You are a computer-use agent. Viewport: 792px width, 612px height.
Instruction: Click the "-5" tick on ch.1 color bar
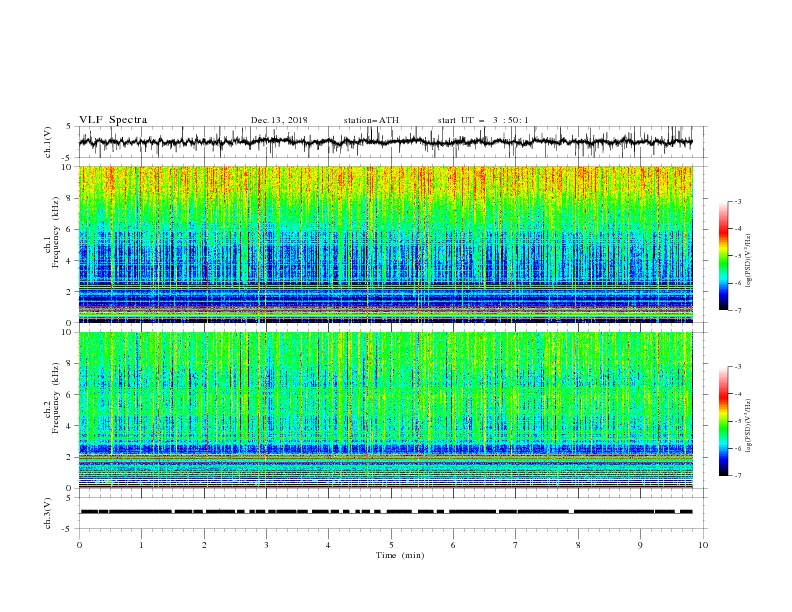click(x=737, y=256)
